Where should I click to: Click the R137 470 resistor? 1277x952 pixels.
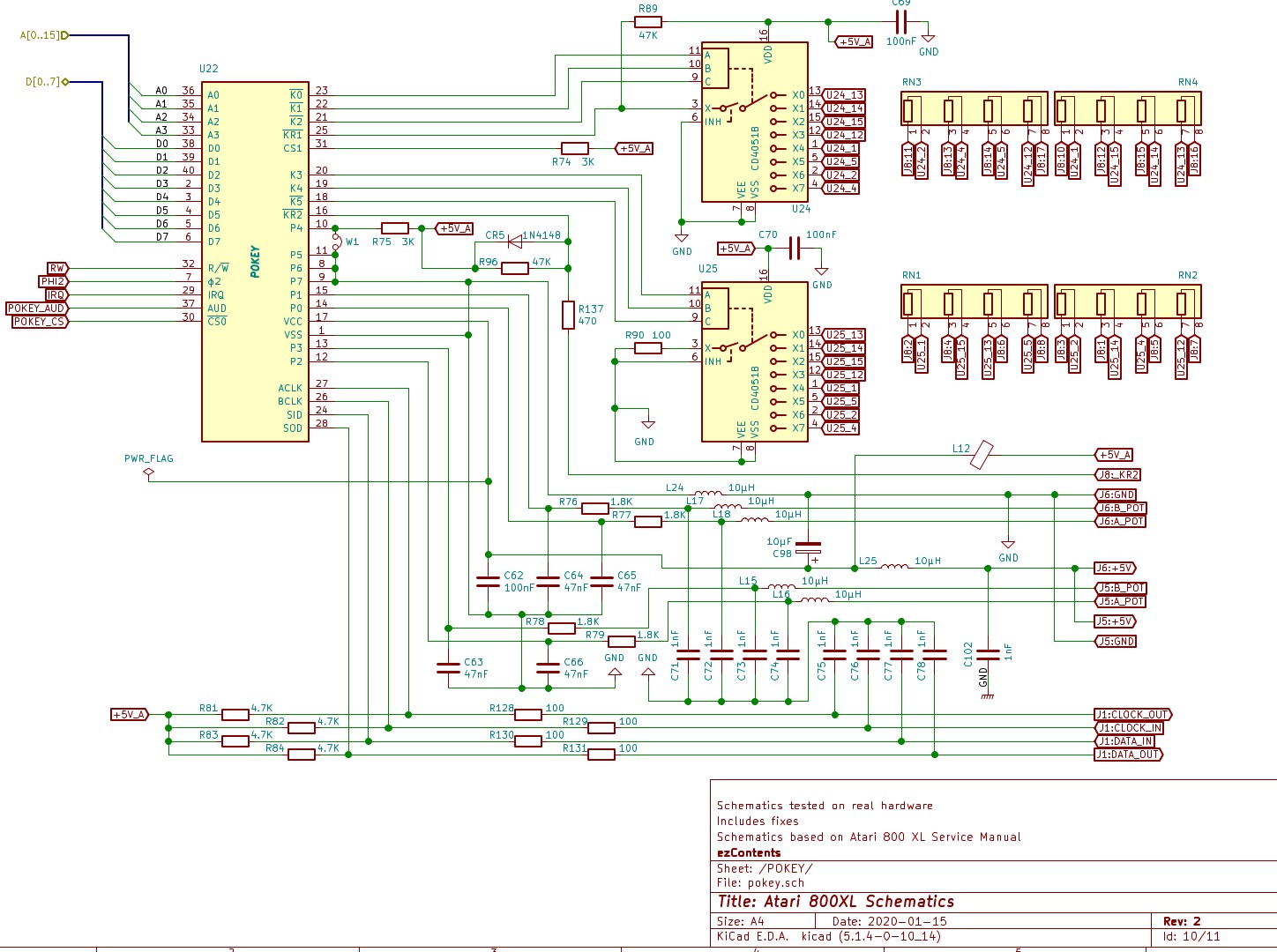[569, 315]
